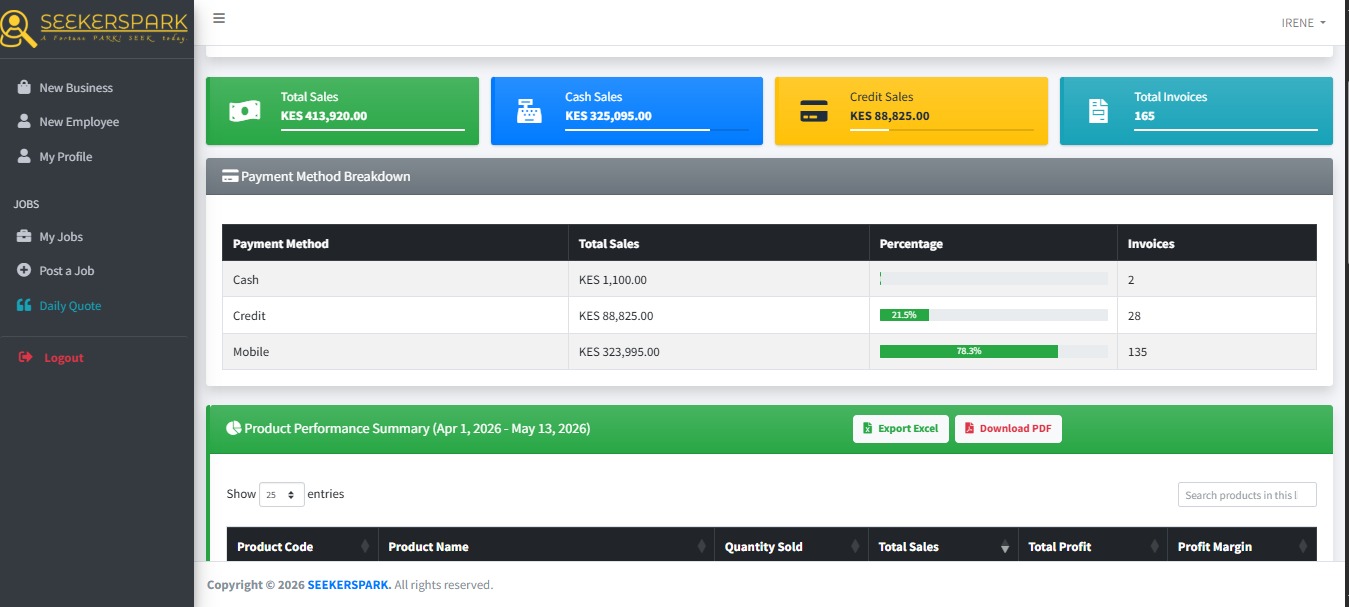Image resolution: width=1349 pixels, height=607 pixels.
Task: Click the Total Invoices summary card
Action: [x=1196, y=111]
